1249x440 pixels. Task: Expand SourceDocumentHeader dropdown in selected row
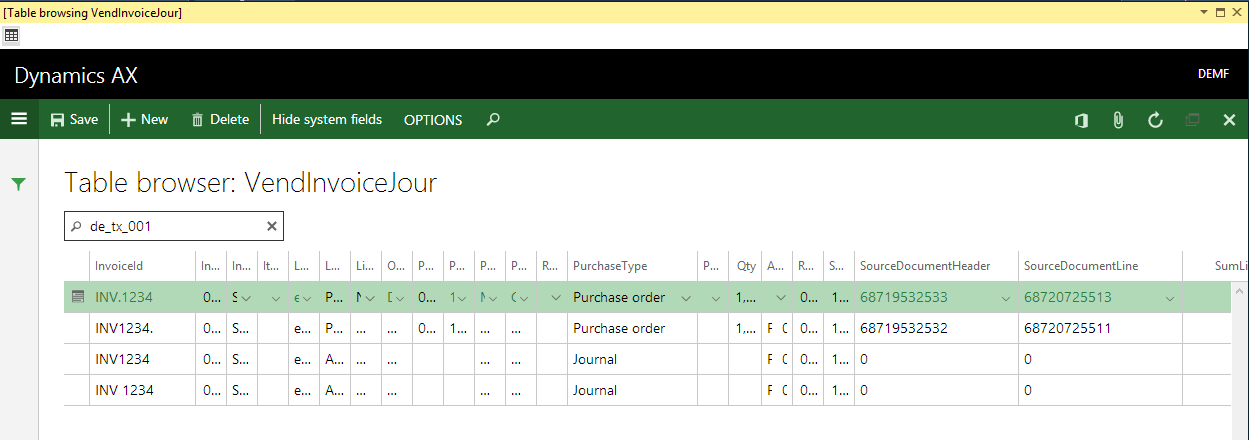click(x=1006, y=298)
